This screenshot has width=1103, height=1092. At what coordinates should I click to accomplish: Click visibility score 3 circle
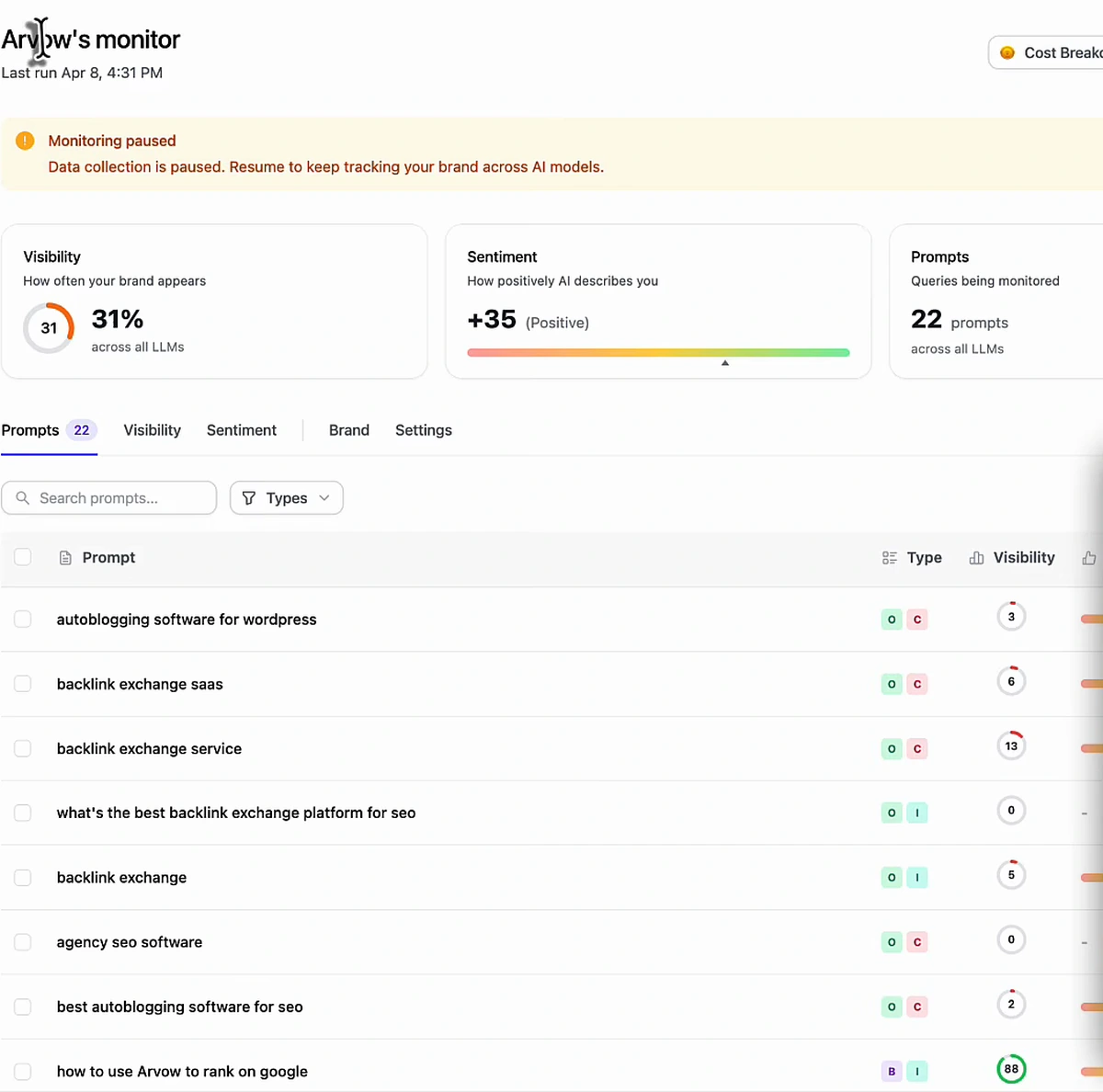(x=1011, y=617)
